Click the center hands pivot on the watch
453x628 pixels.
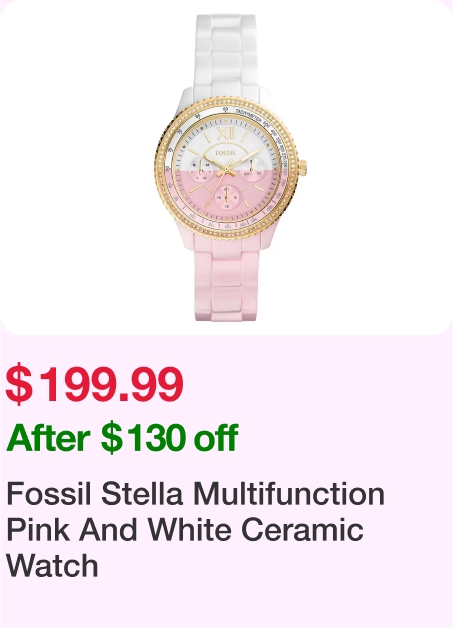227,170
